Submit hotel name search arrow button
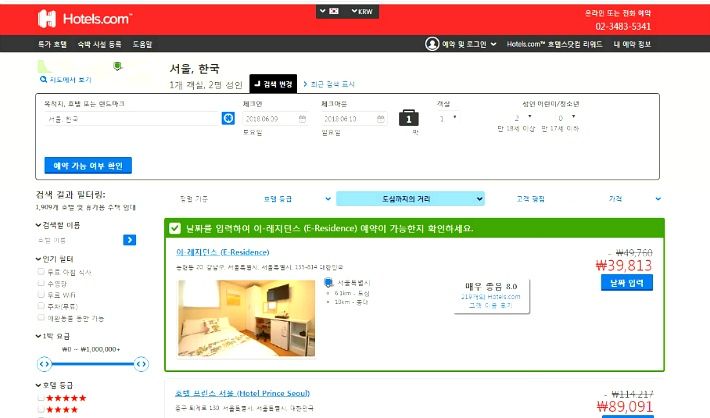 [x=130, y=240]
